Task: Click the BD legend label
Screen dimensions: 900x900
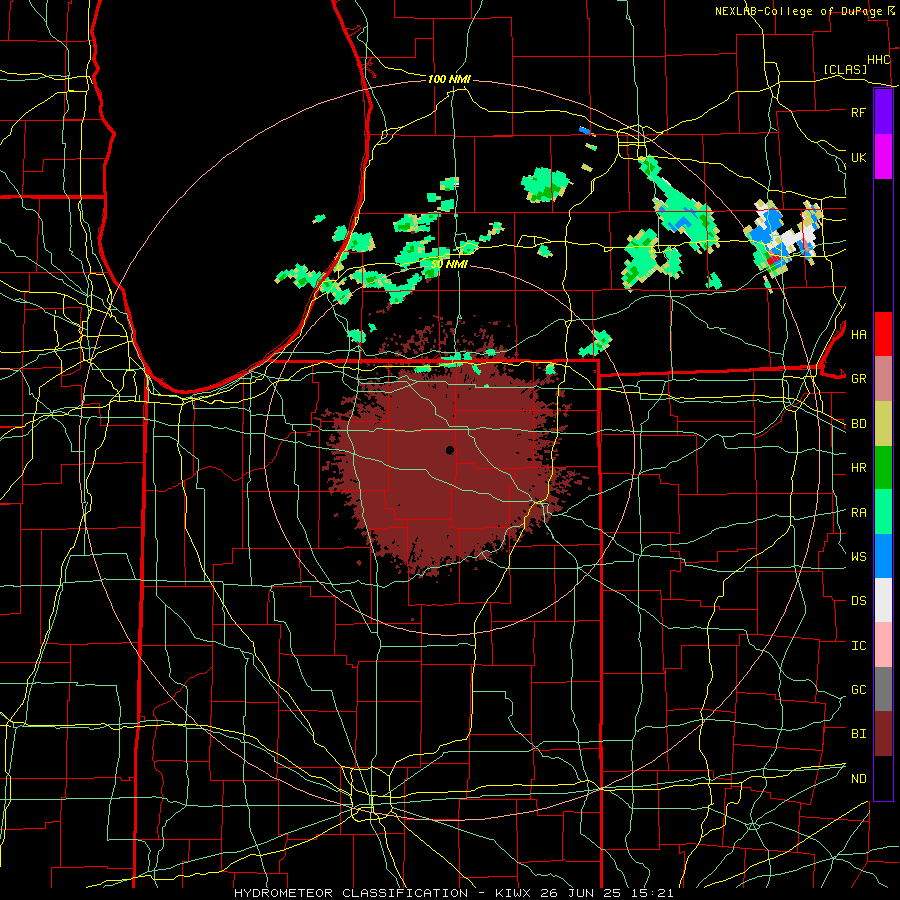Action: pos(858,424)
